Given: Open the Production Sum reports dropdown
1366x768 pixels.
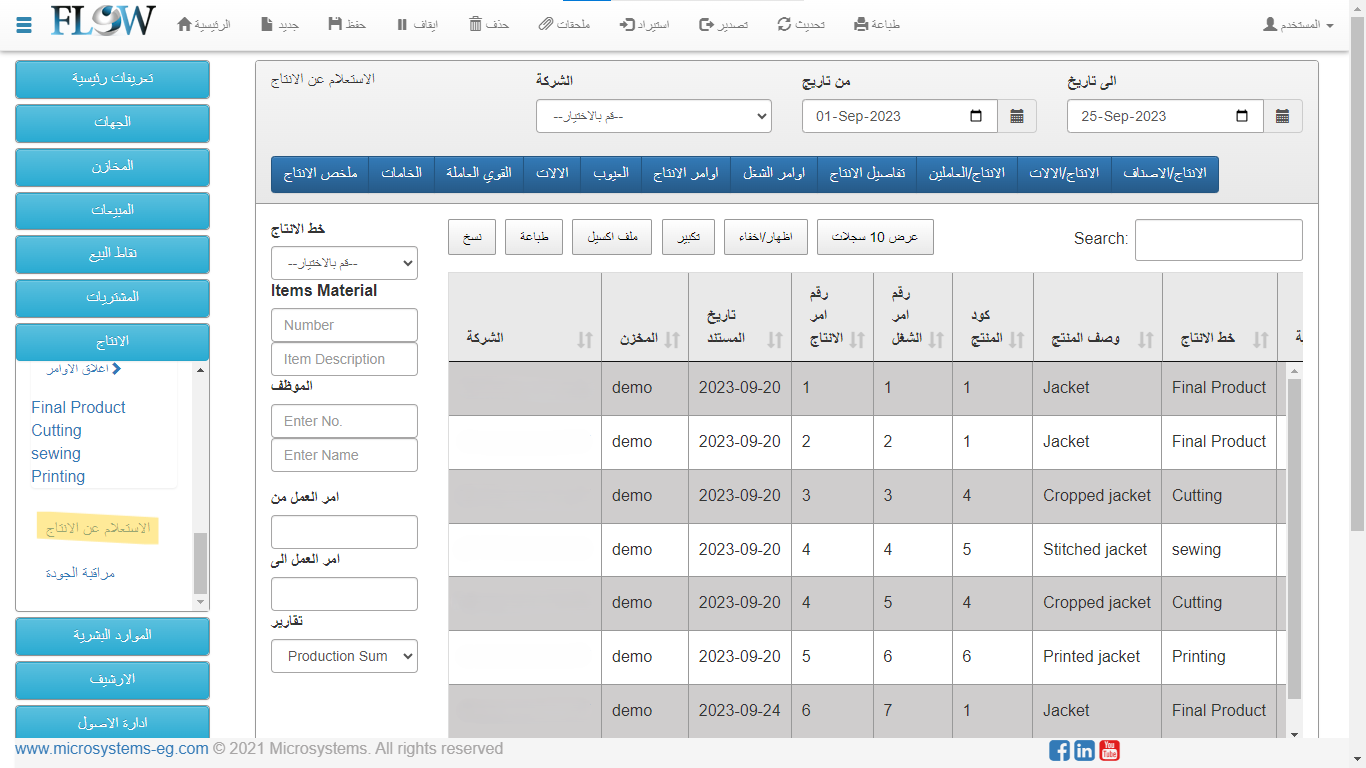Looking at the screenshot, I should (344, 656).
